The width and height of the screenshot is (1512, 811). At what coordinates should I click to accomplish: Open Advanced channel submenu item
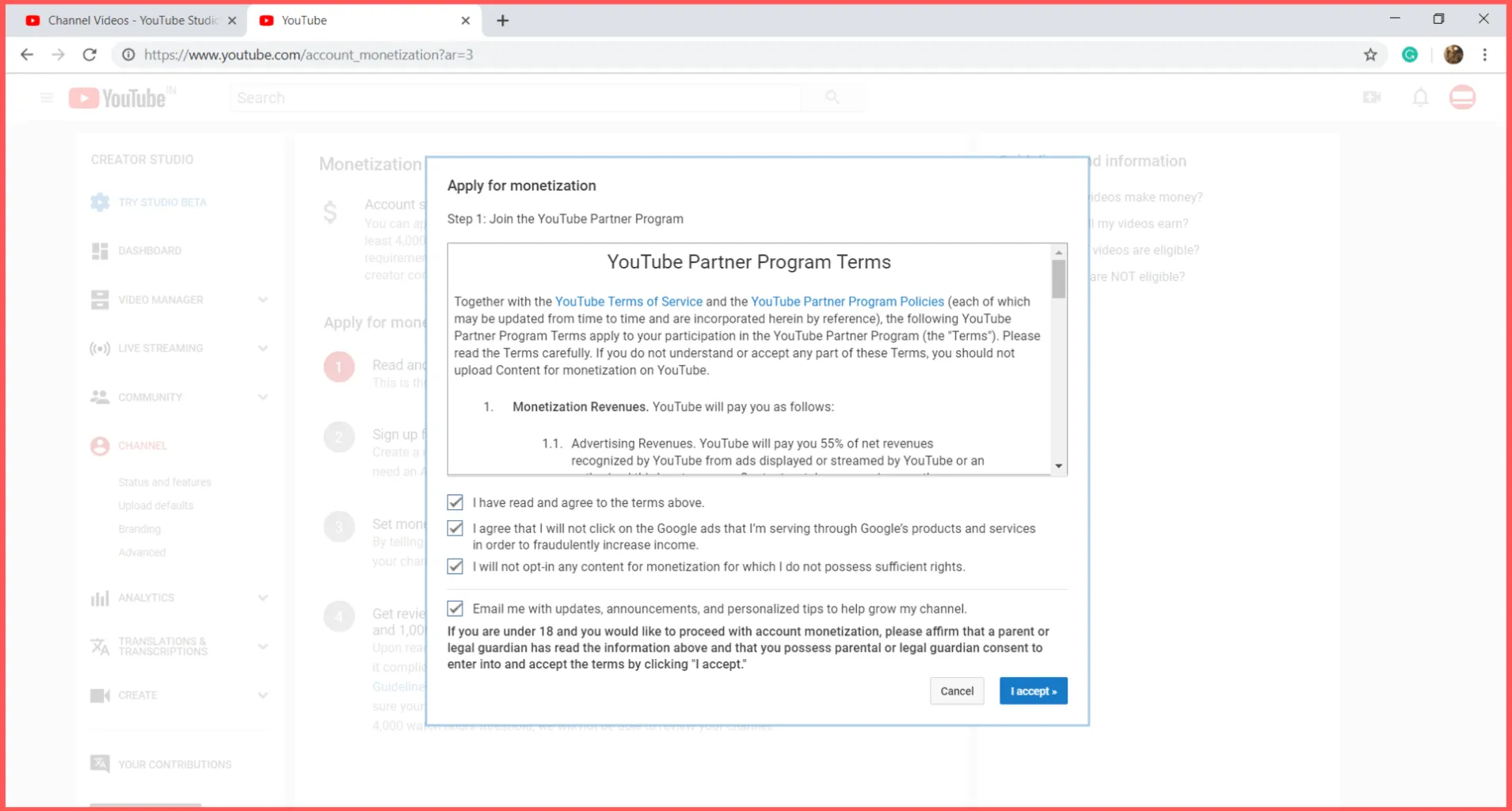pos(142,552)
